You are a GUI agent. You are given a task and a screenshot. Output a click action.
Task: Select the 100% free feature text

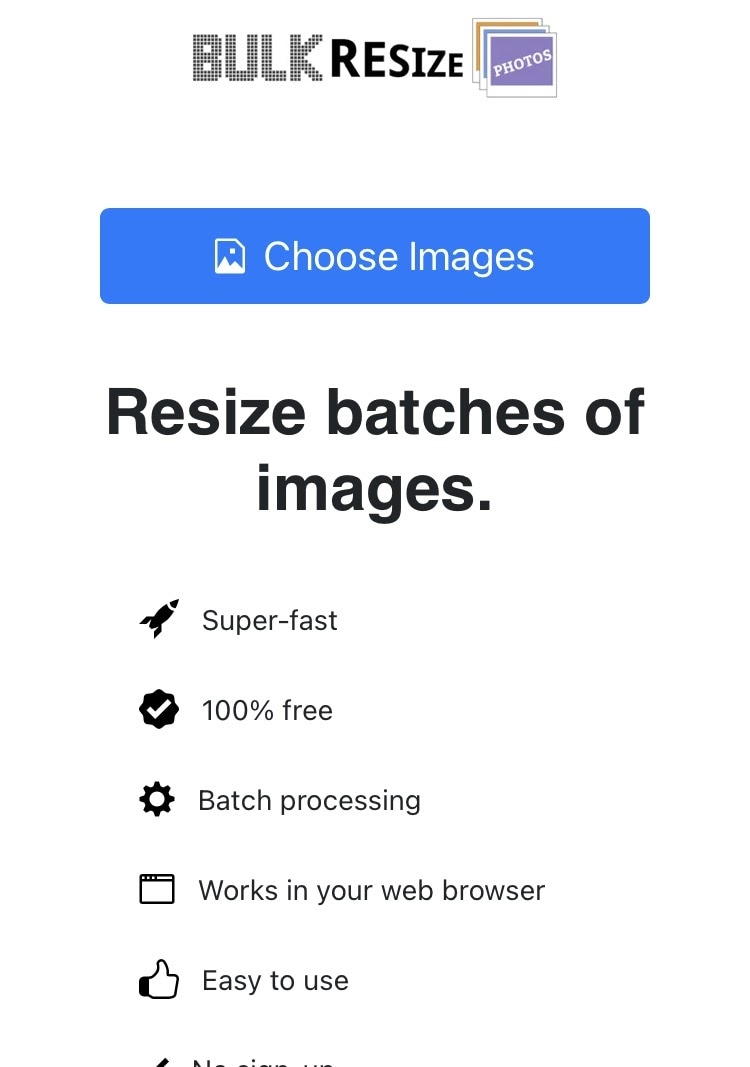(267, 711)
